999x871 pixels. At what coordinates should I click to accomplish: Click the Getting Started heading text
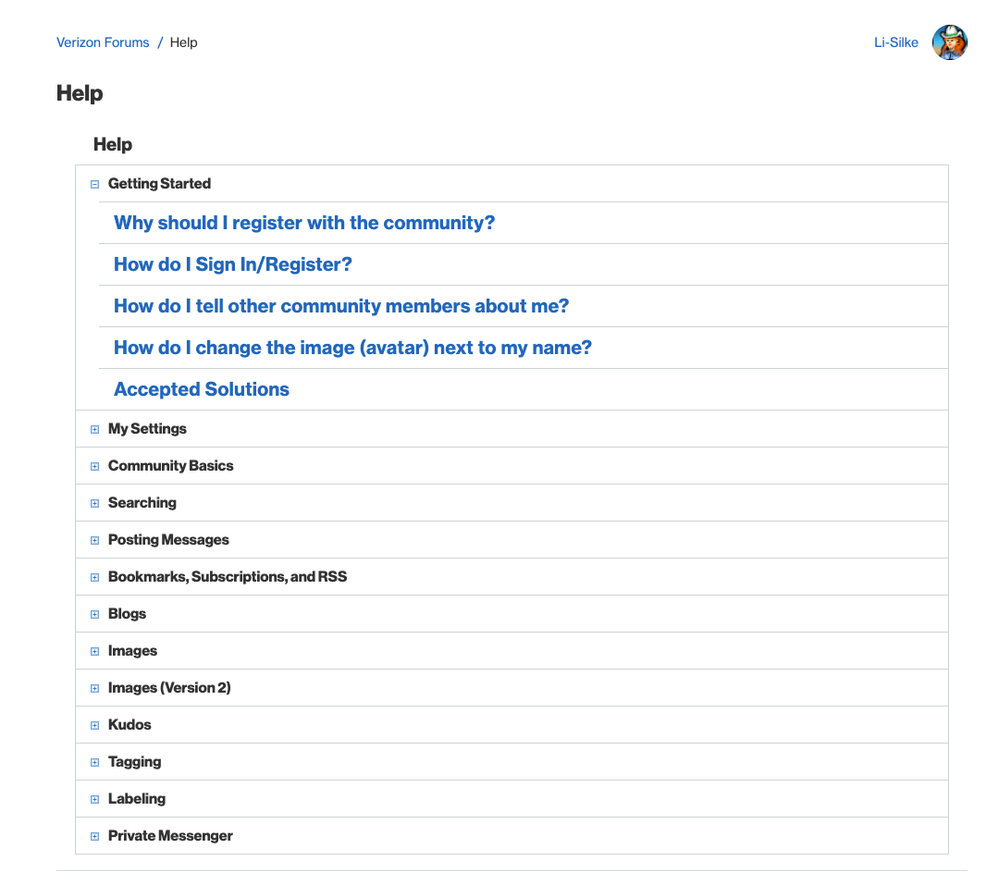[x=159, y=184]
